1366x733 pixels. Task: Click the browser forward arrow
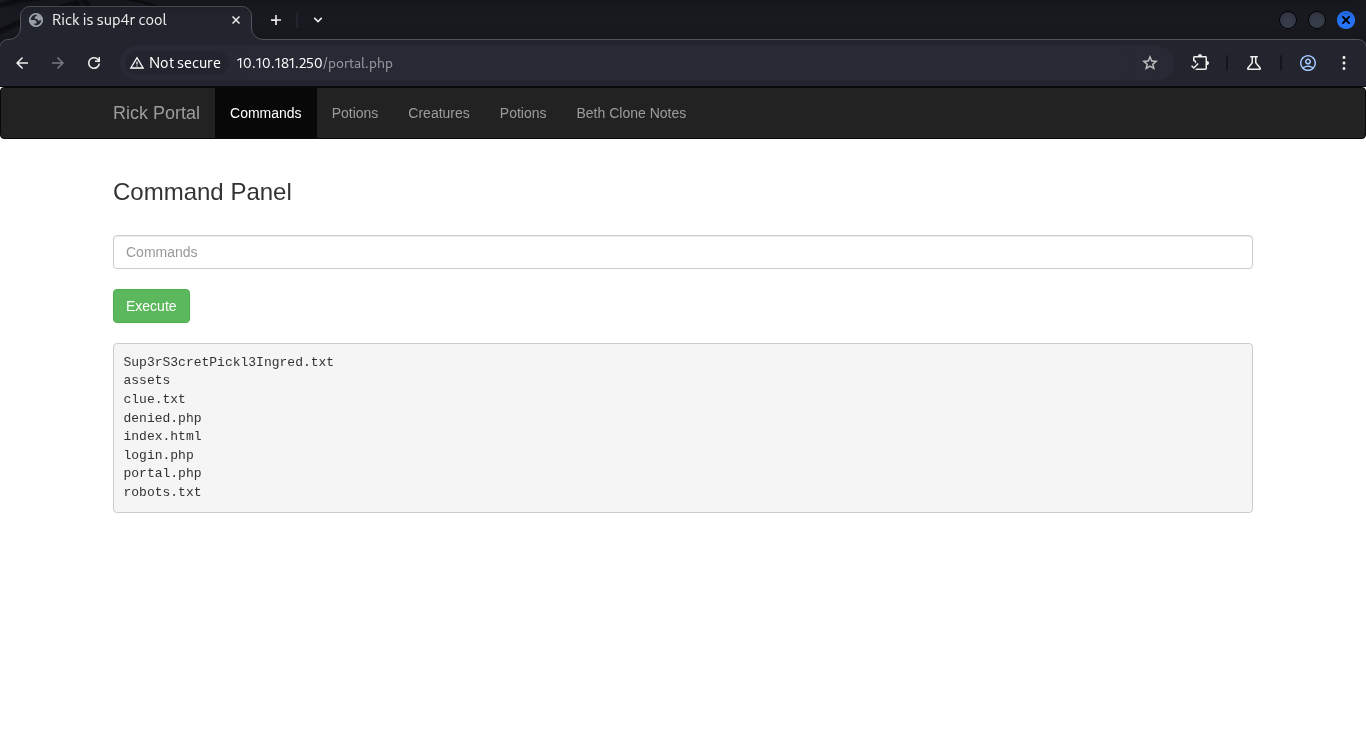58,63
